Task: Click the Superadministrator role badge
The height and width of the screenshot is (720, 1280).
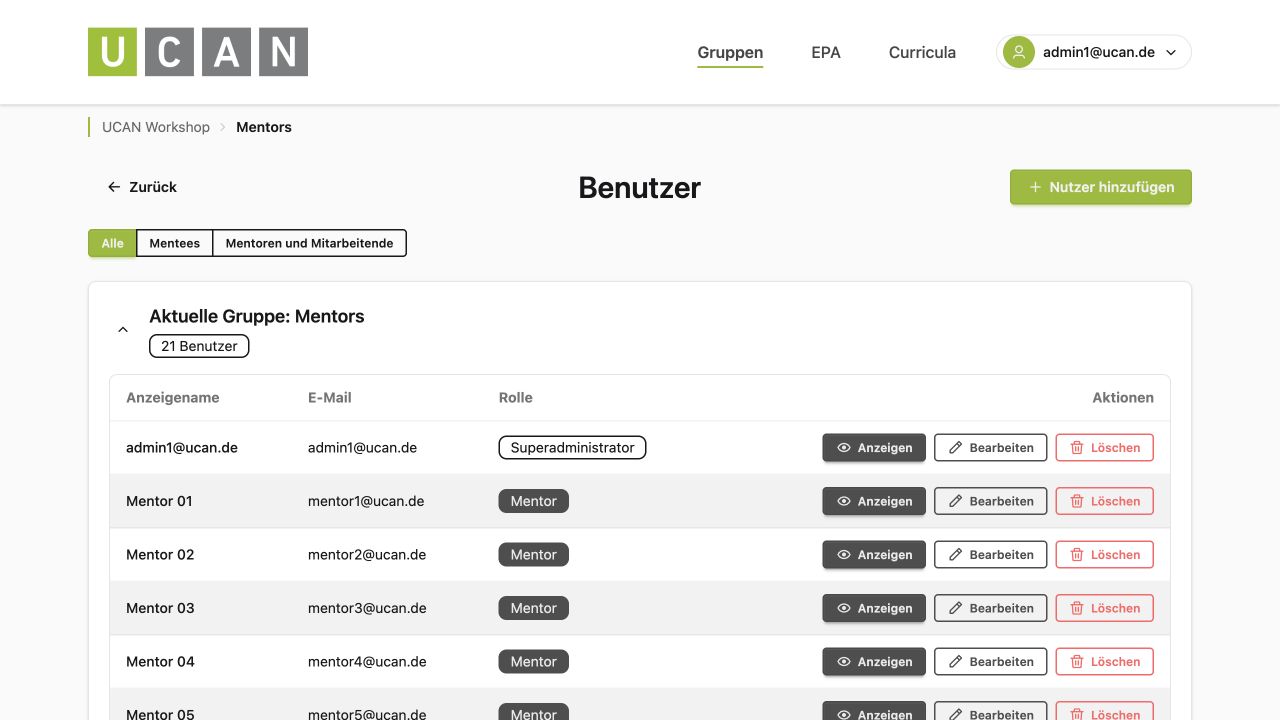Action: click(x=573, y=448)
